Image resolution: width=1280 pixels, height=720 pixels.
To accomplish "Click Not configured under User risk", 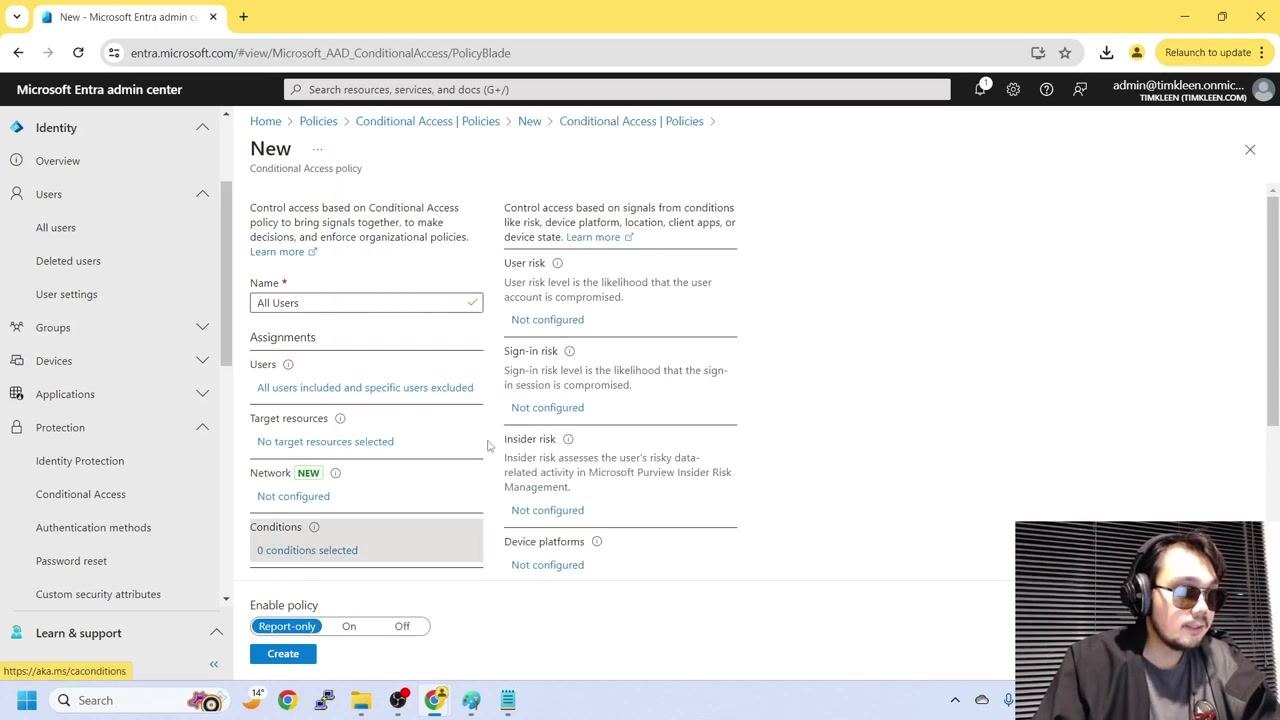I will click(x=547, y=319).
